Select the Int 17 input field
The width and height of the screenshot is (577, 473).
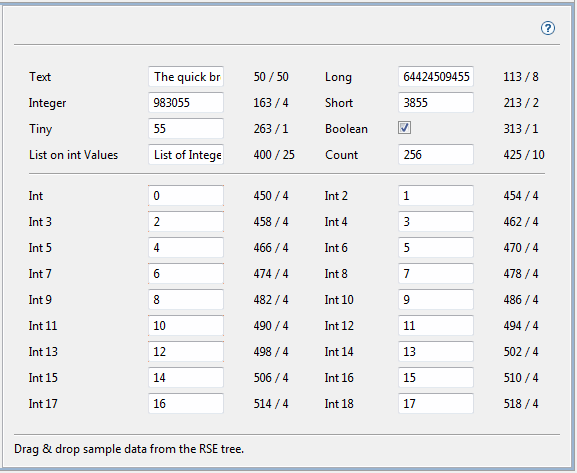(186, 403)
